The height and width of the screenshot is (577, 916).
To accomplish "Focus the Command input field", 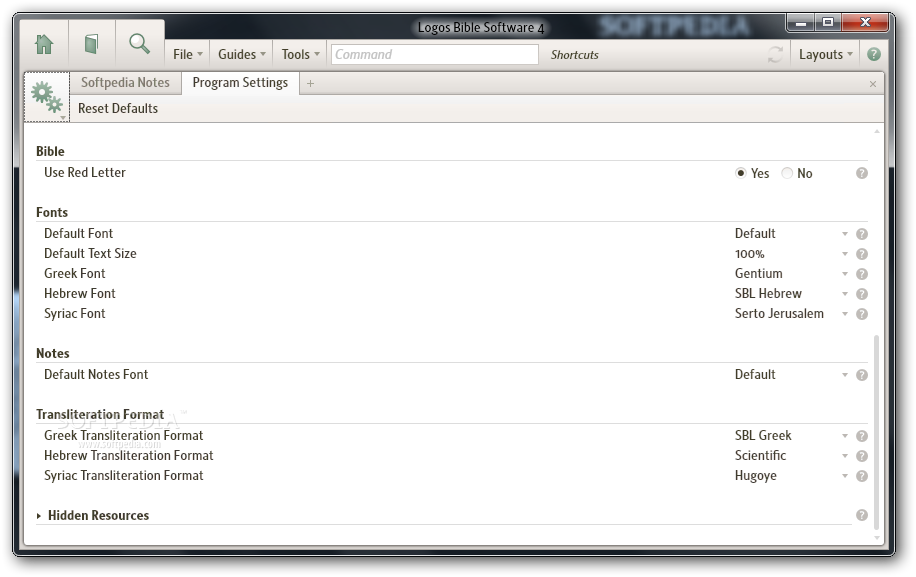I will 435,54.
